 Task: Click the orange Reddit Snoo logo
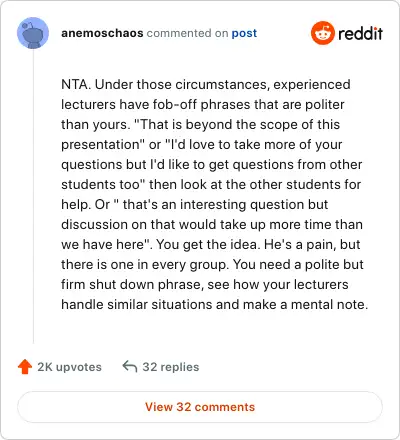click(322, 33)
